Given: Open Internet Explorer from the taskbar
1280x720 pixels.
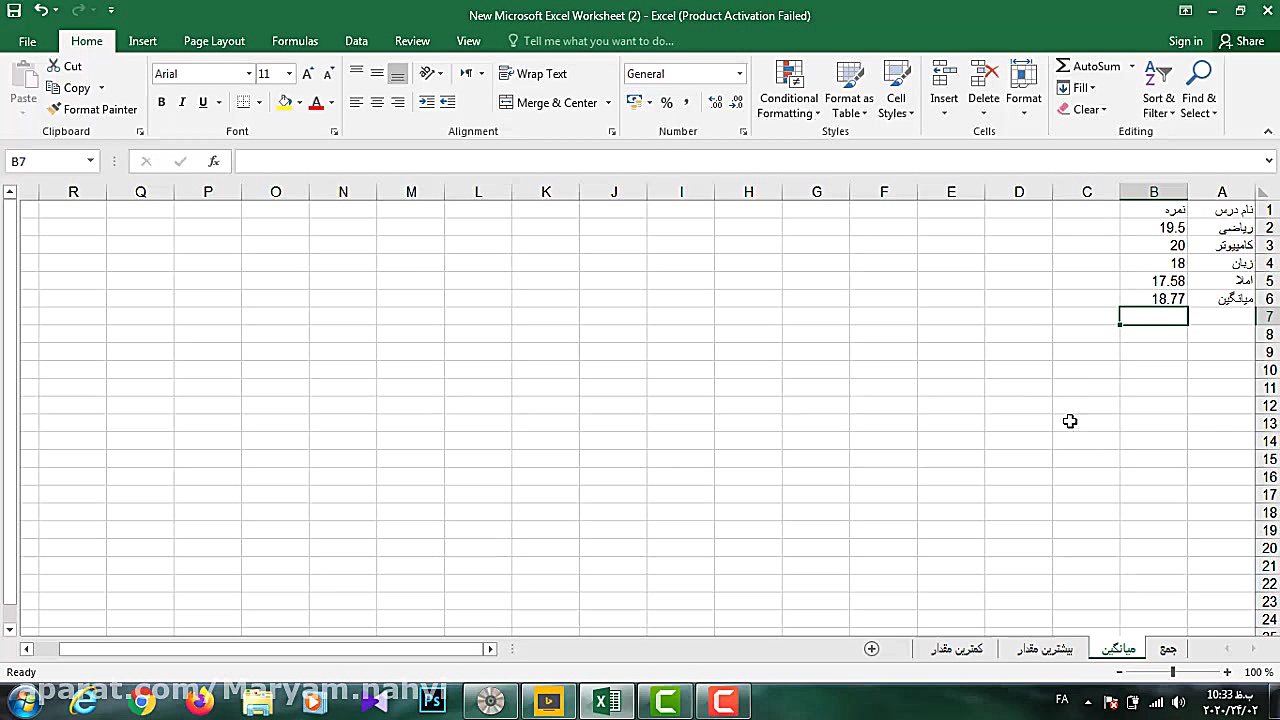Looking at the screenshot, I should click(84, 702).
